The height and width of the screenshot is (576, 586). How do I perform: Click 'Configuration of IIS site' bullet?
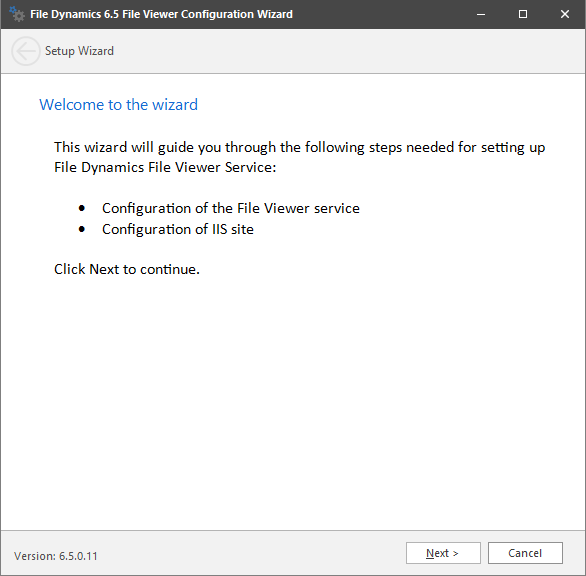tap(178, 229)
